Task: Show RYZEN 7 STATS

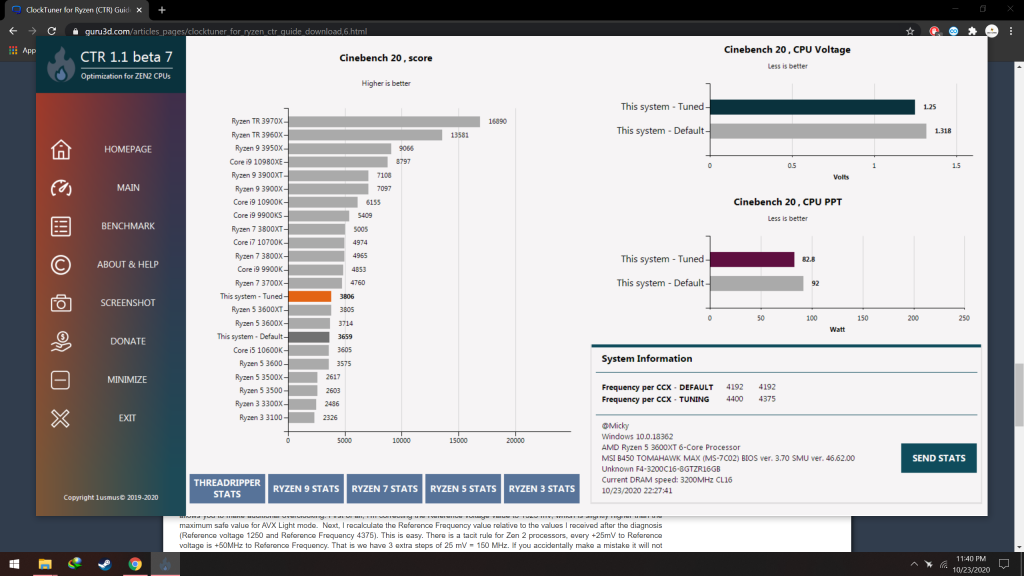Action: (384, 488)
